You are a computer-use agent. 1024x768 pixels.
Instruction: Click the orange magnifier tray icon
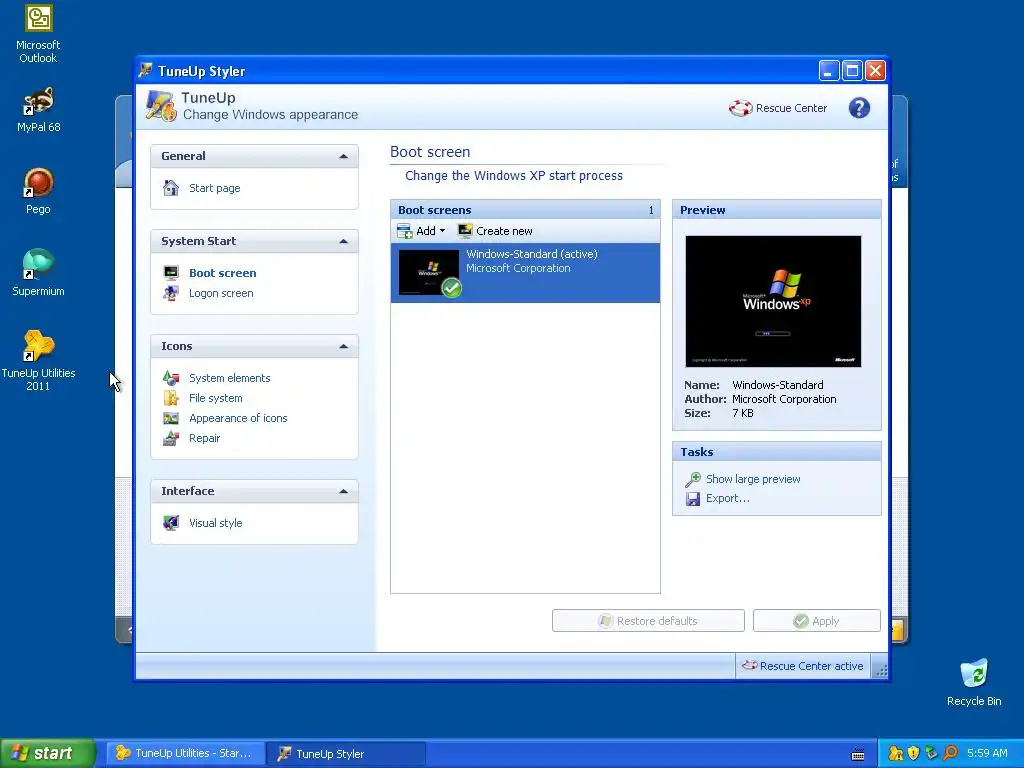[x=950, y=754]
